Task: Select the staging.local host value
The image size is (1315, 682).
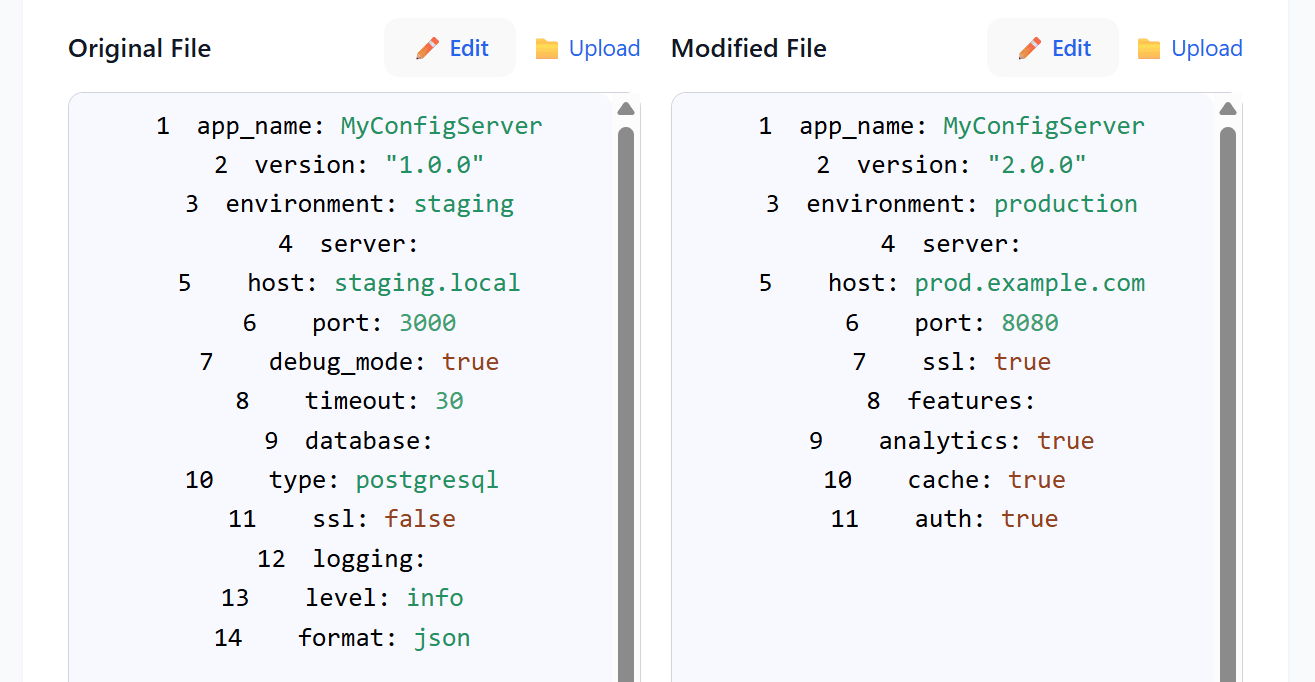Action: click(x=427, y=283)
